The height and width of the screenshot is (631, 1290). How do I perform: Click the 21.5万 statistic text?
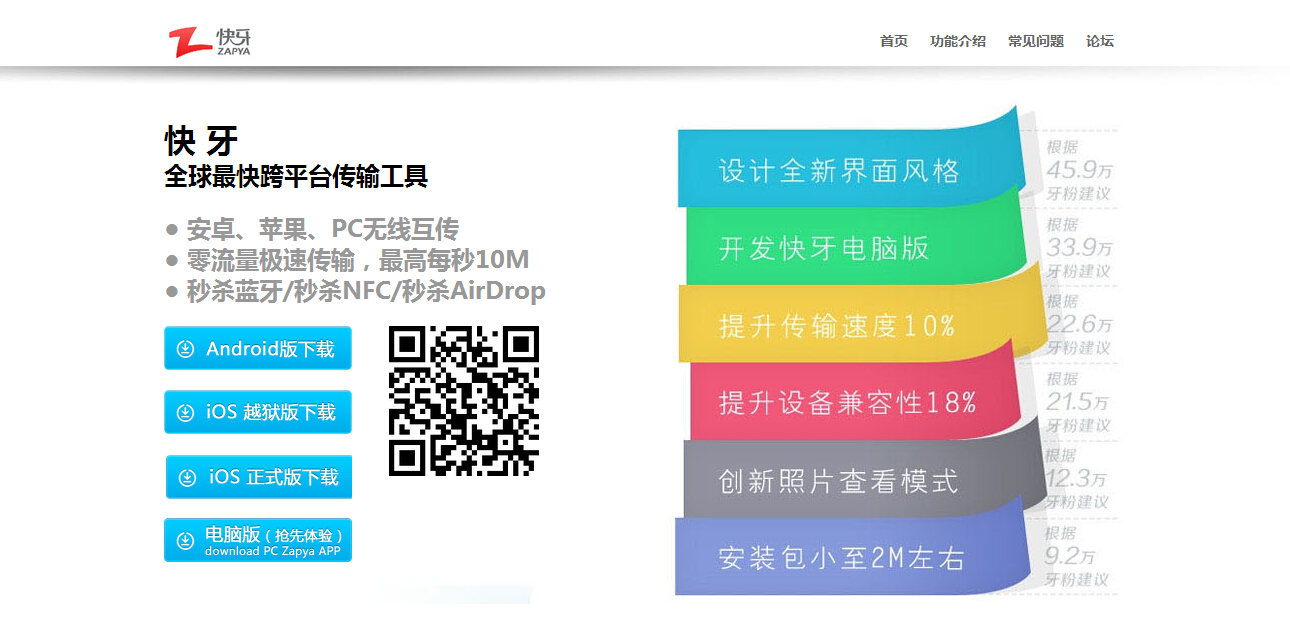click(1077, 402)
